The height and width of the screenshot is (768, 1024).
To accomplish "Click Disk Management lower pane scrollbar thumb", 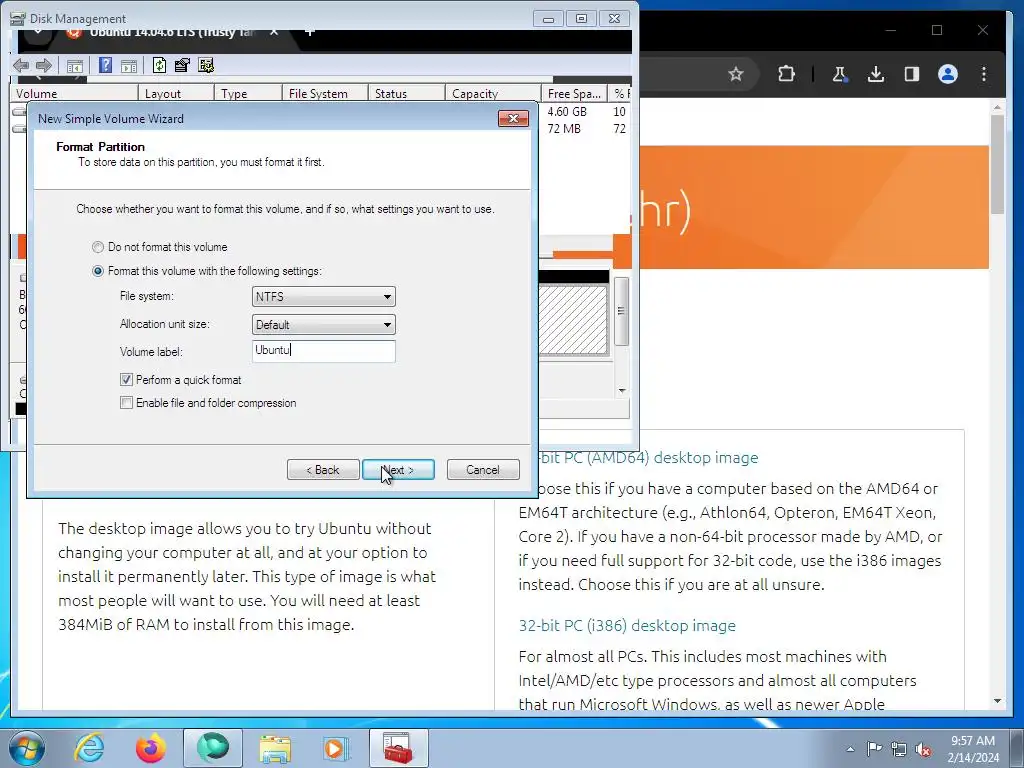I will (x=622, y=311).
